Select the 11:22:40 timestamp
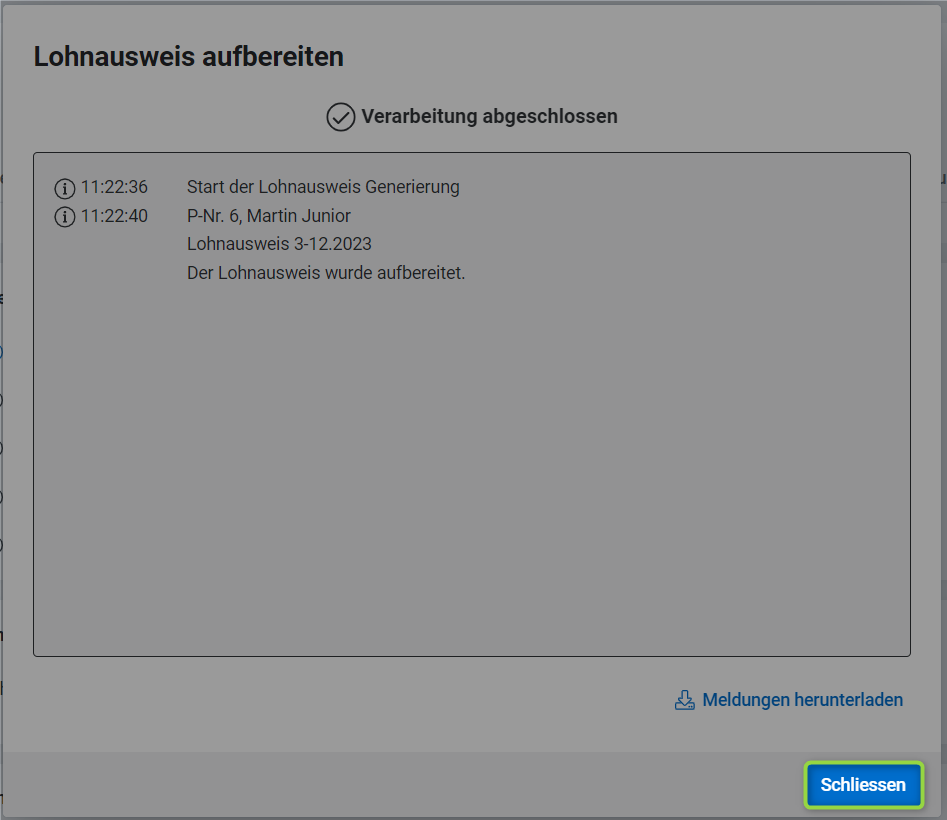 [114, 216]
